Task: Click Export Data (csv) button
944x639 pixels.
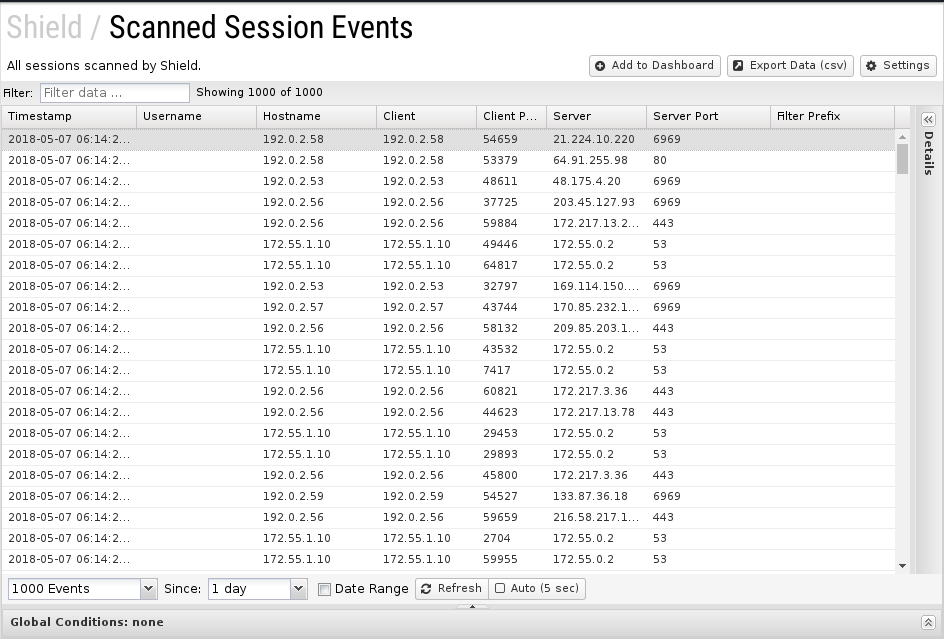Action: coord(790,66)
